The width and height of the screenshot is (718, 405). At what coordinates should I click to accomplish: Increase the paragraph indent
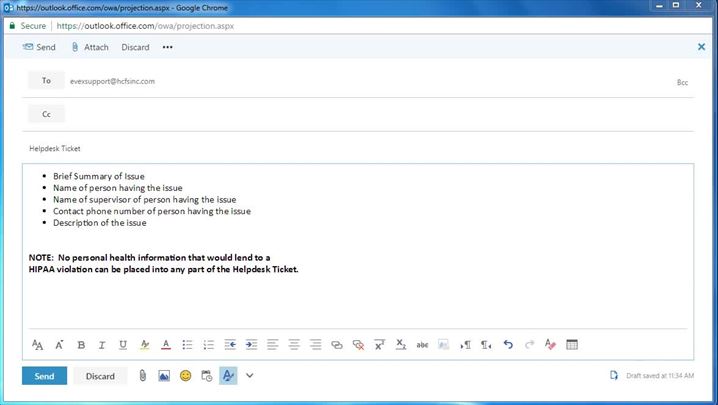pyautogui.click(x=251, y=345)
